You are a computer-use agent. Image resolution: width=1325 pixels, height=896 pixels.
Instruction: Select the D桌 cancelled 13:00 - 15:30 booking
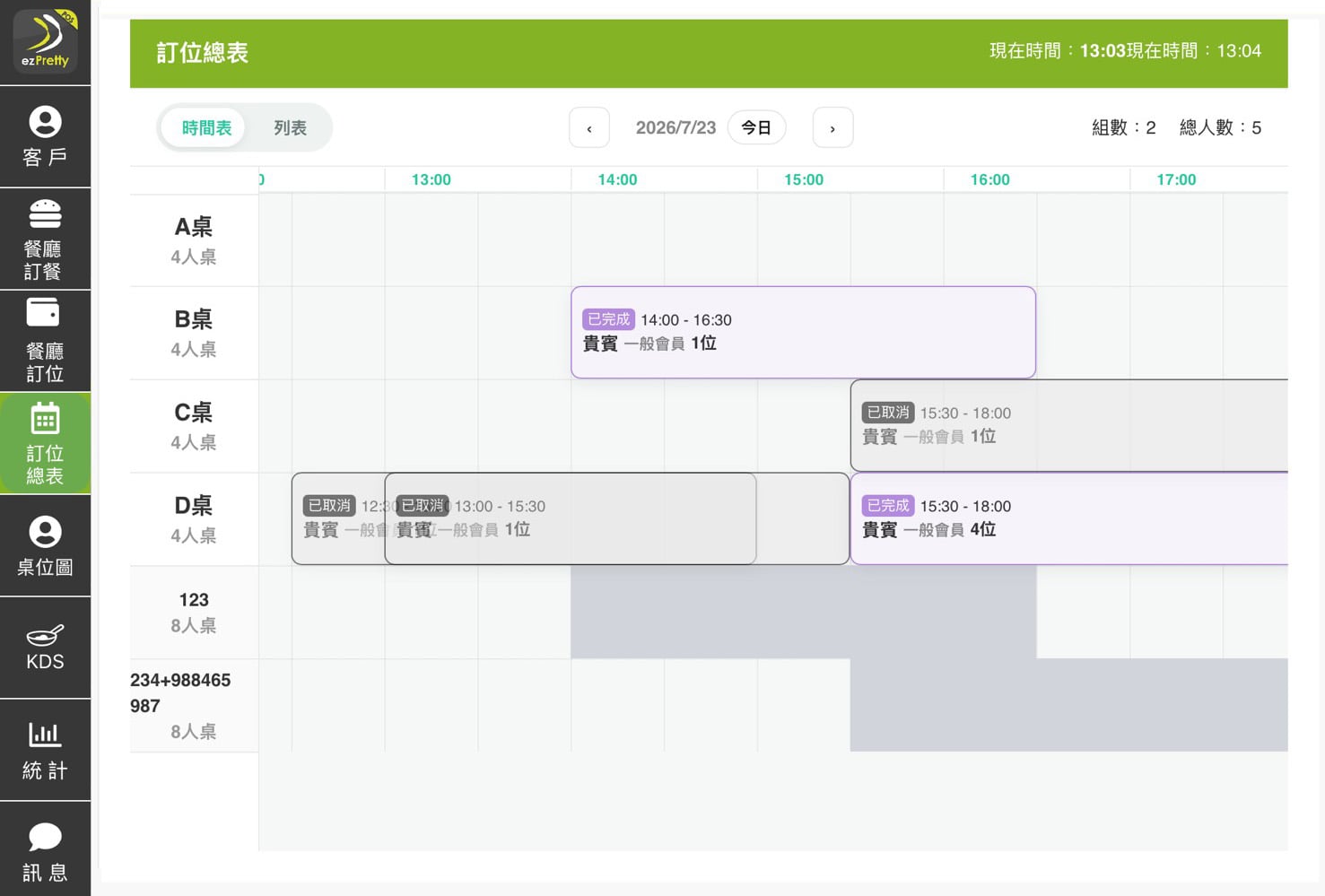click(x=571, y=519)
